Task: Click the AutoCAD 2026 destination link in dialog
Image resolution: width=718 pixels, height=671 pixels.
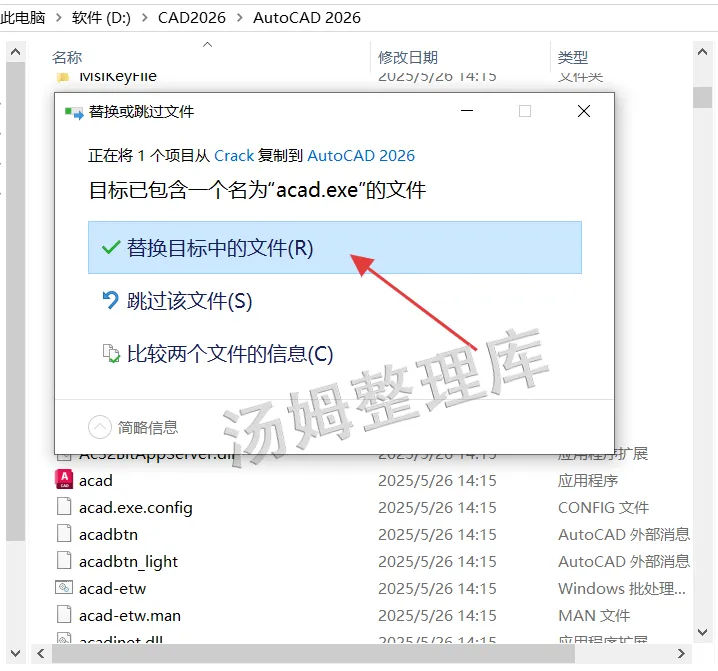Action: pos(361,156)
